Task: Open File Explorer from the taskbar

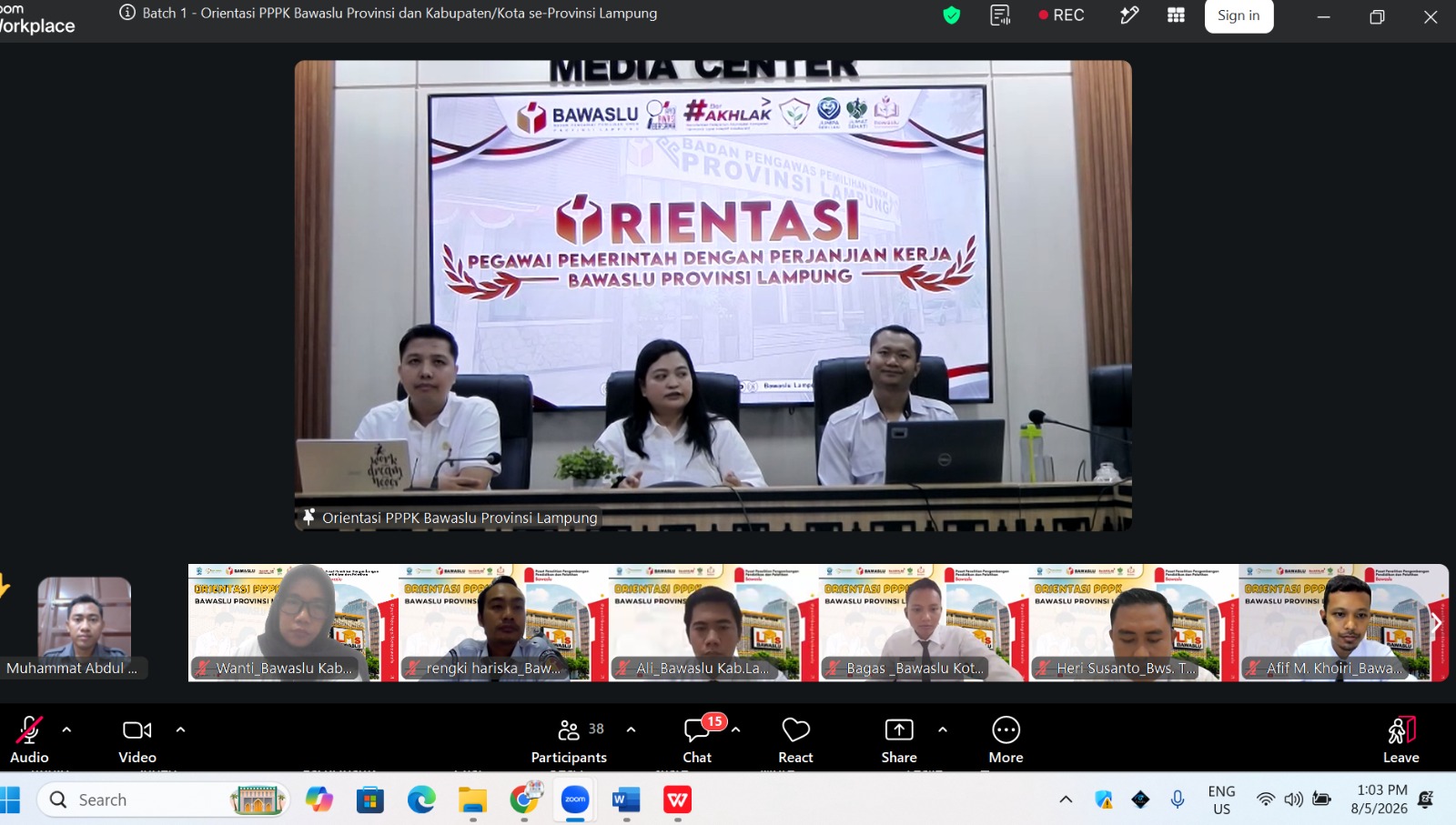Action: coord(473,800)
